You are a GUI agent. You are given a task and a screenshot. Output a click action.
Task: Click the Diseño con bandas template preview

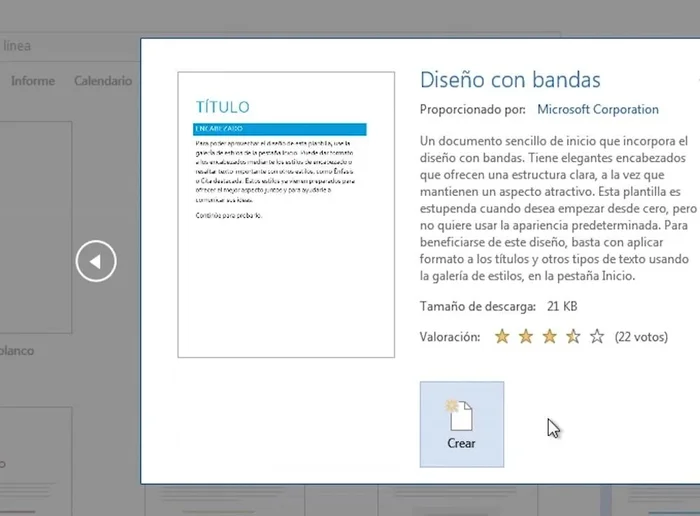coord(286,215)
